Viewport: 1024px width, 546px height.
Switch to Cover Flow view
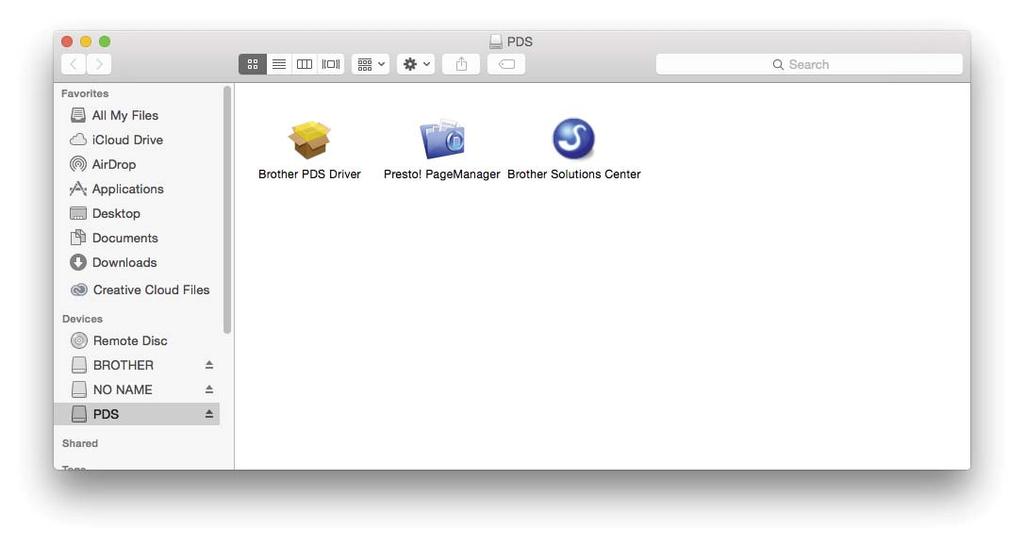tap(331, 64)
